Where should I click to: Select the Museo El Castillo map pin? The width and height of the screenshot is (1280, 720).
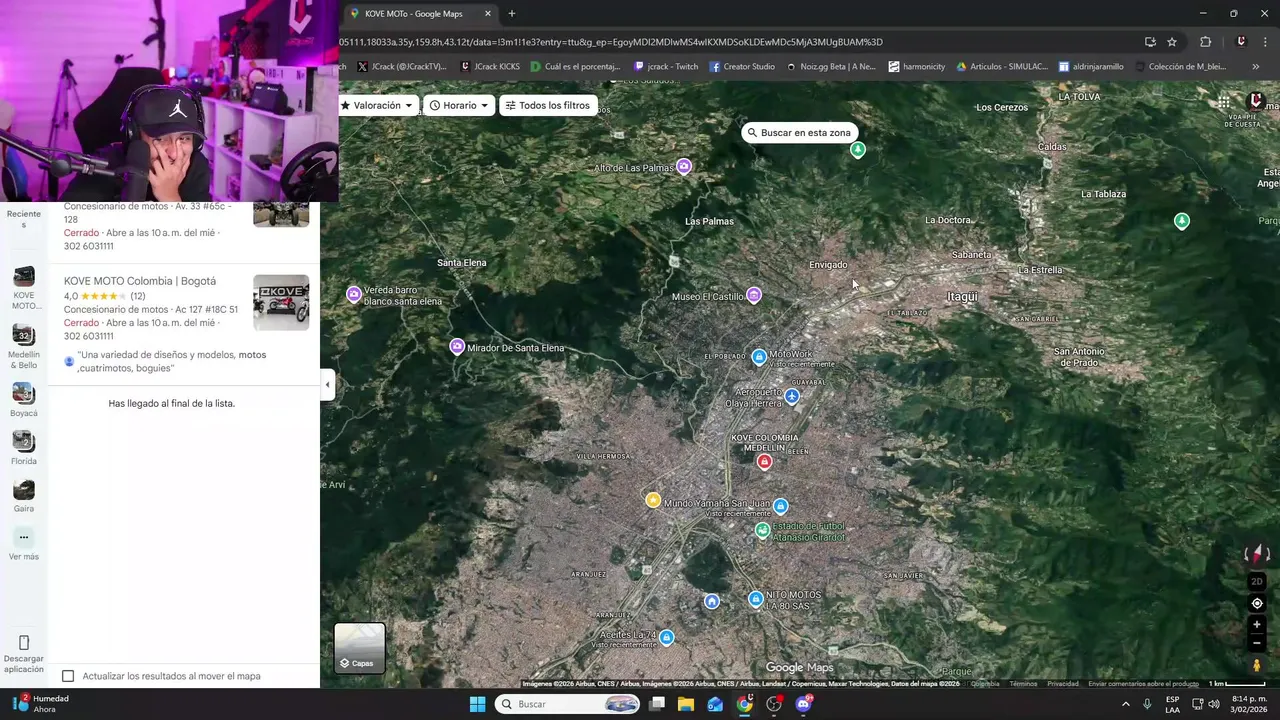(x=754, y=295)
